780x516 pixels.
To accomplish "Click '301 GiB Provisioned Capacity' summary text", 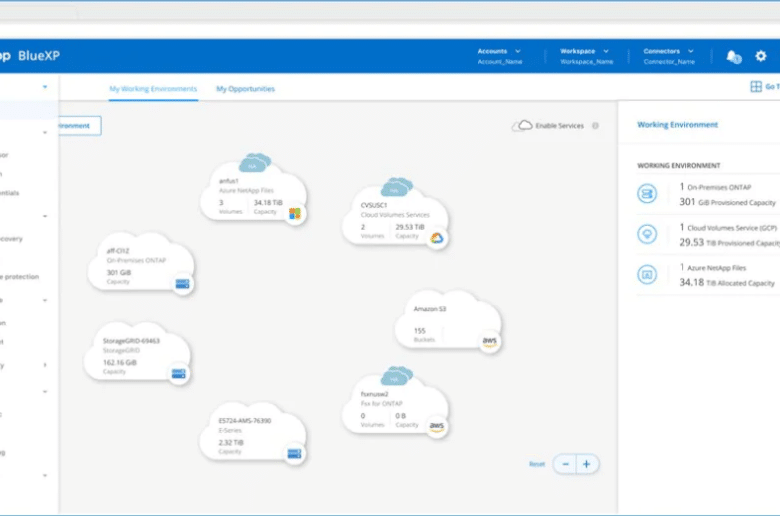I will coord(727,202).
